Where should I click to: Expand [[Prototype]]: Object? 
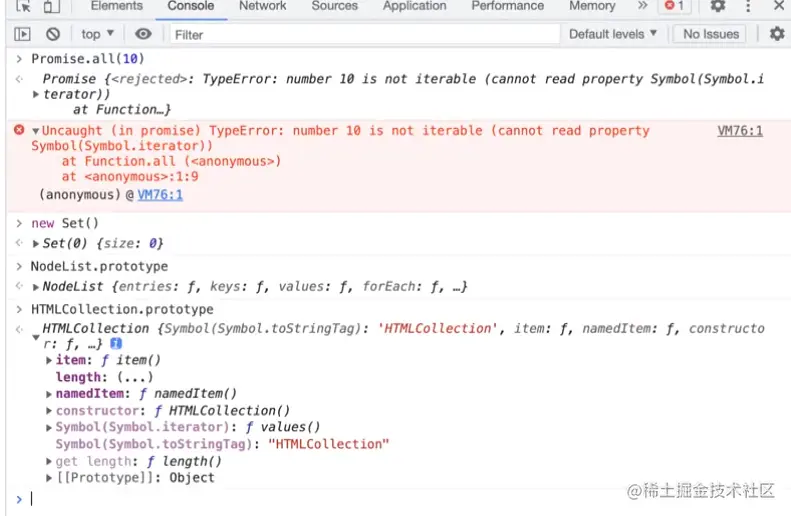[49, 478]
